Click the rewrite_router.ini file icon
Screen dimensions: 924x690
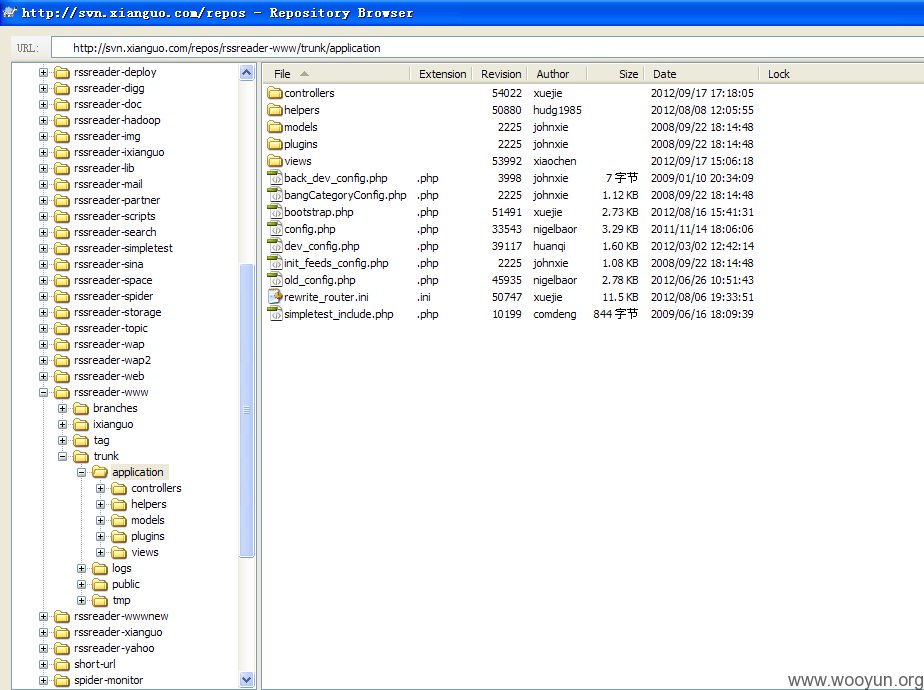tap(275, 297)
